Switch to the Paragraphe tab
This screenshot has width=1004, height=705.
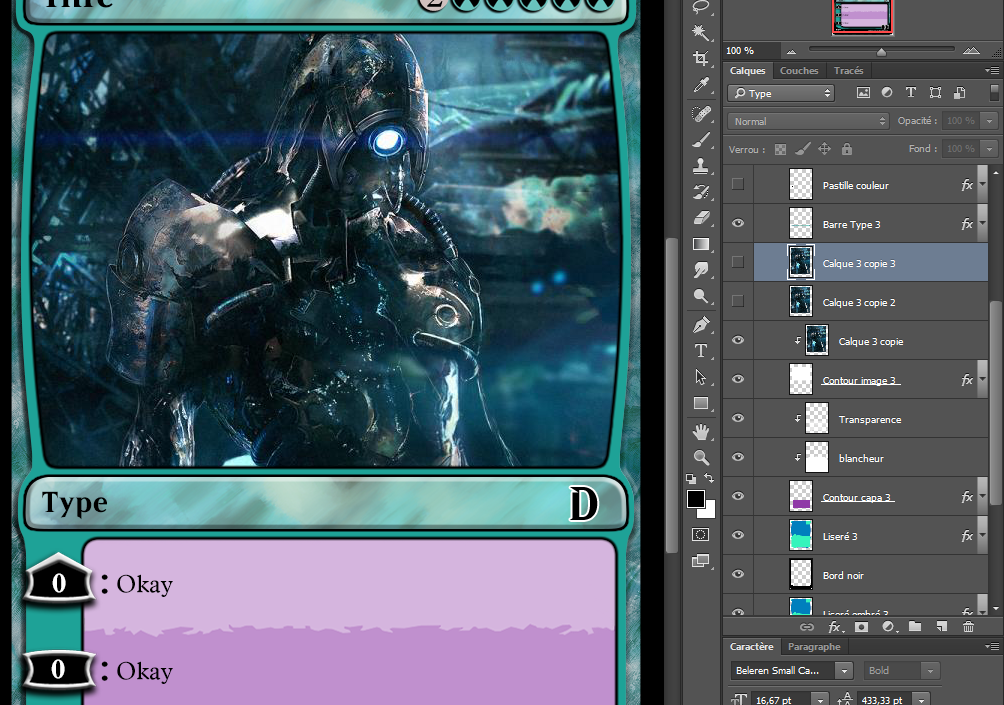pyautogui.click(x=814, y=647)
